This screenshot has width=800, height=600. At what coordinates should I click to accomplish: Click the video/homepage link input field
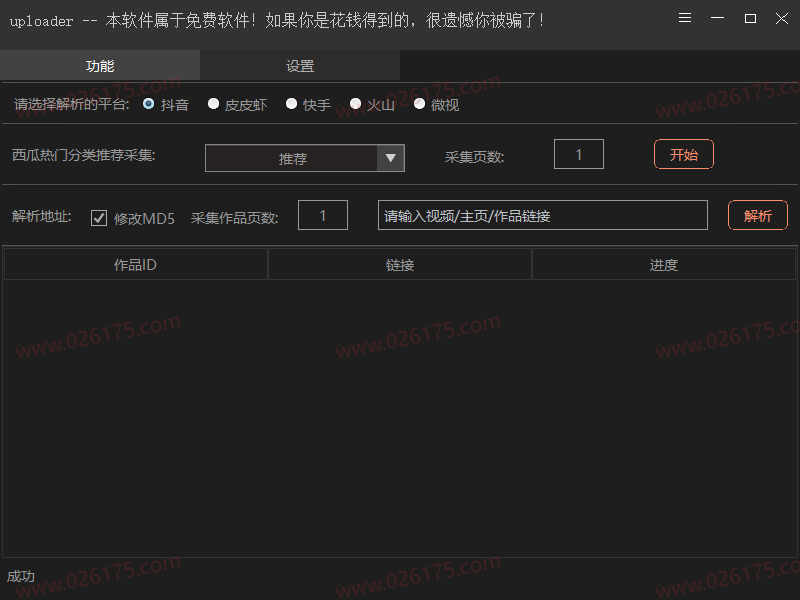(x=543, y=215)
